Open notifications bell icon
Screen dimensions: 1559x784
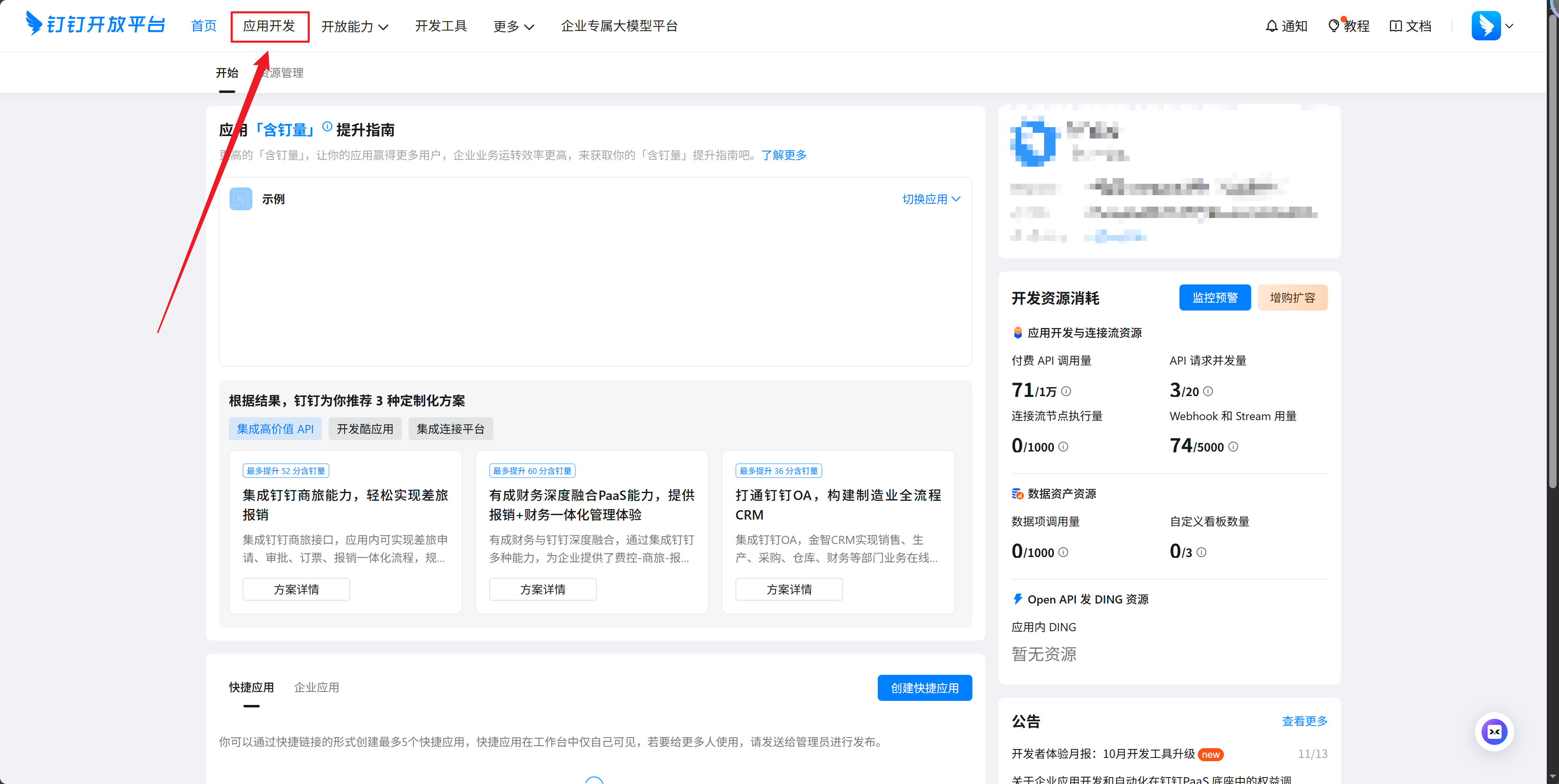click(x=1272, y=26)
